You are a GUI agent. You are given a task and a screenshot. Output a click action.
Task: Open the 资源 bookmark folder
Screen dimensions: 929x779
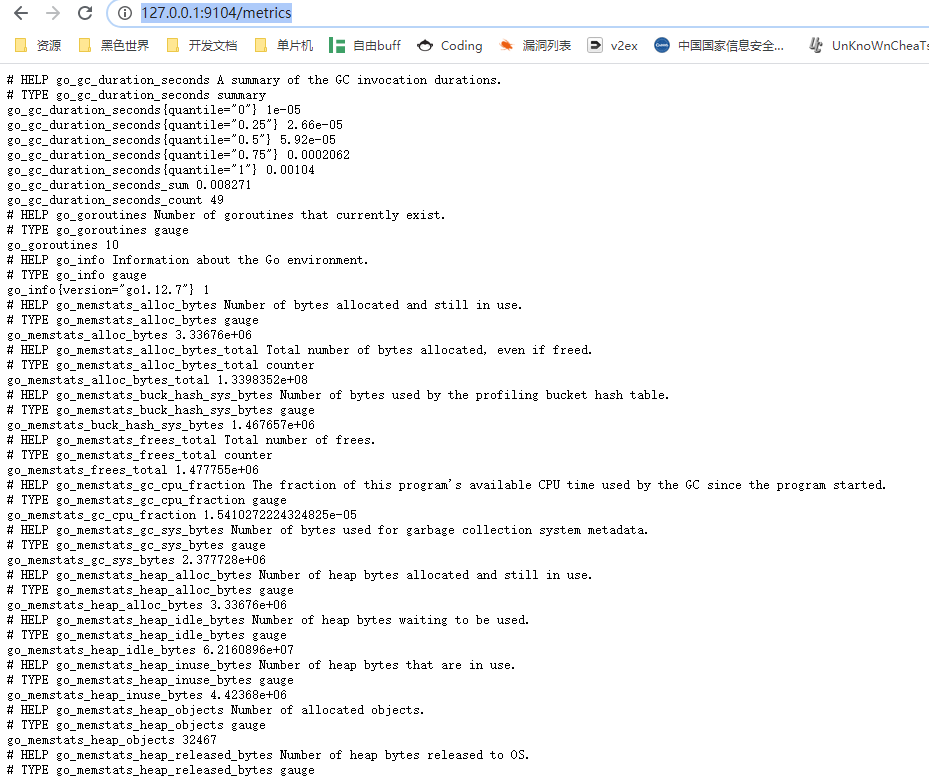click(x=38, y=45)
